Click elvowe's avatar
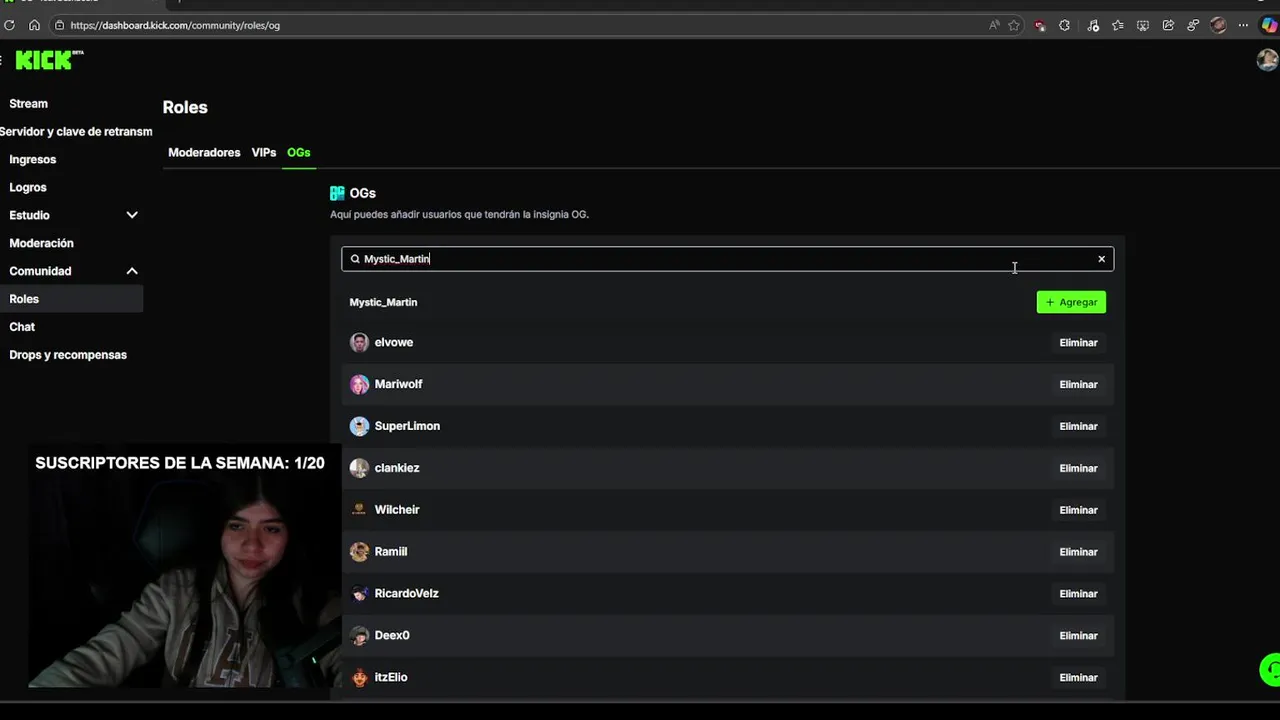1280x720 pixels. pos(359,342)
